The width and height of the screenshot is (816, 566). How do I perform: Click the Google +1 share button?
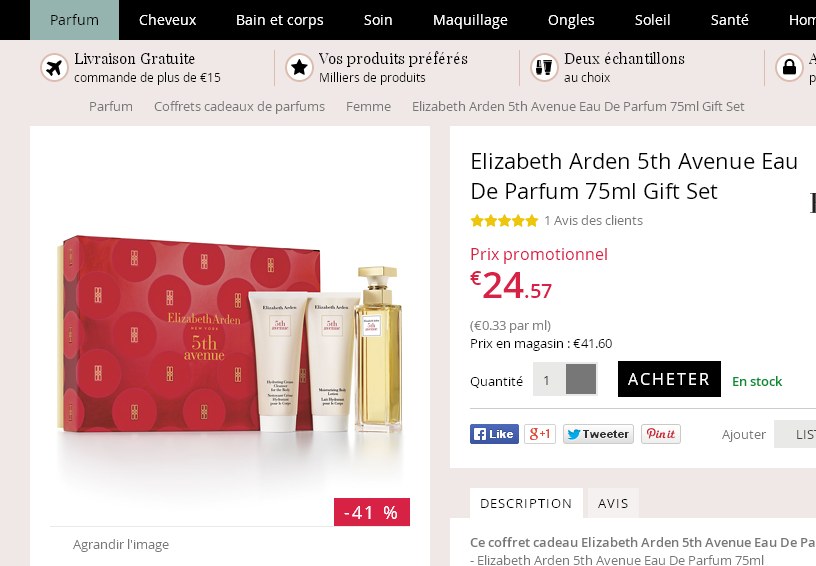[540, 434]
